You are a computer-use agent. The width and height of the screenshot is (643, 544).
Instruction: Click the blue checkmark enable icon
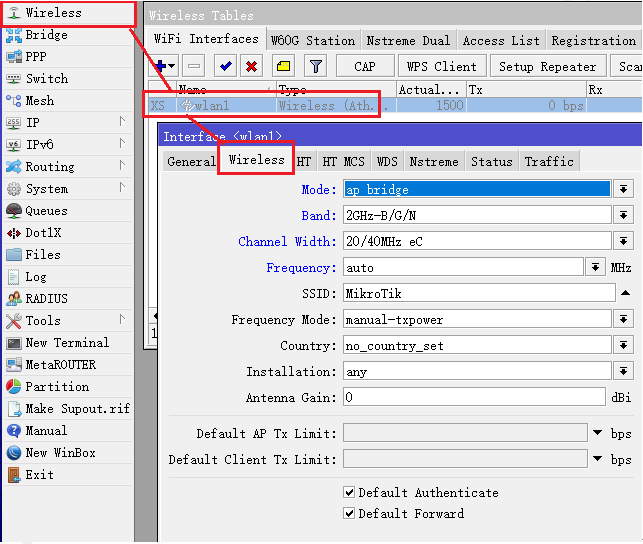225,66
